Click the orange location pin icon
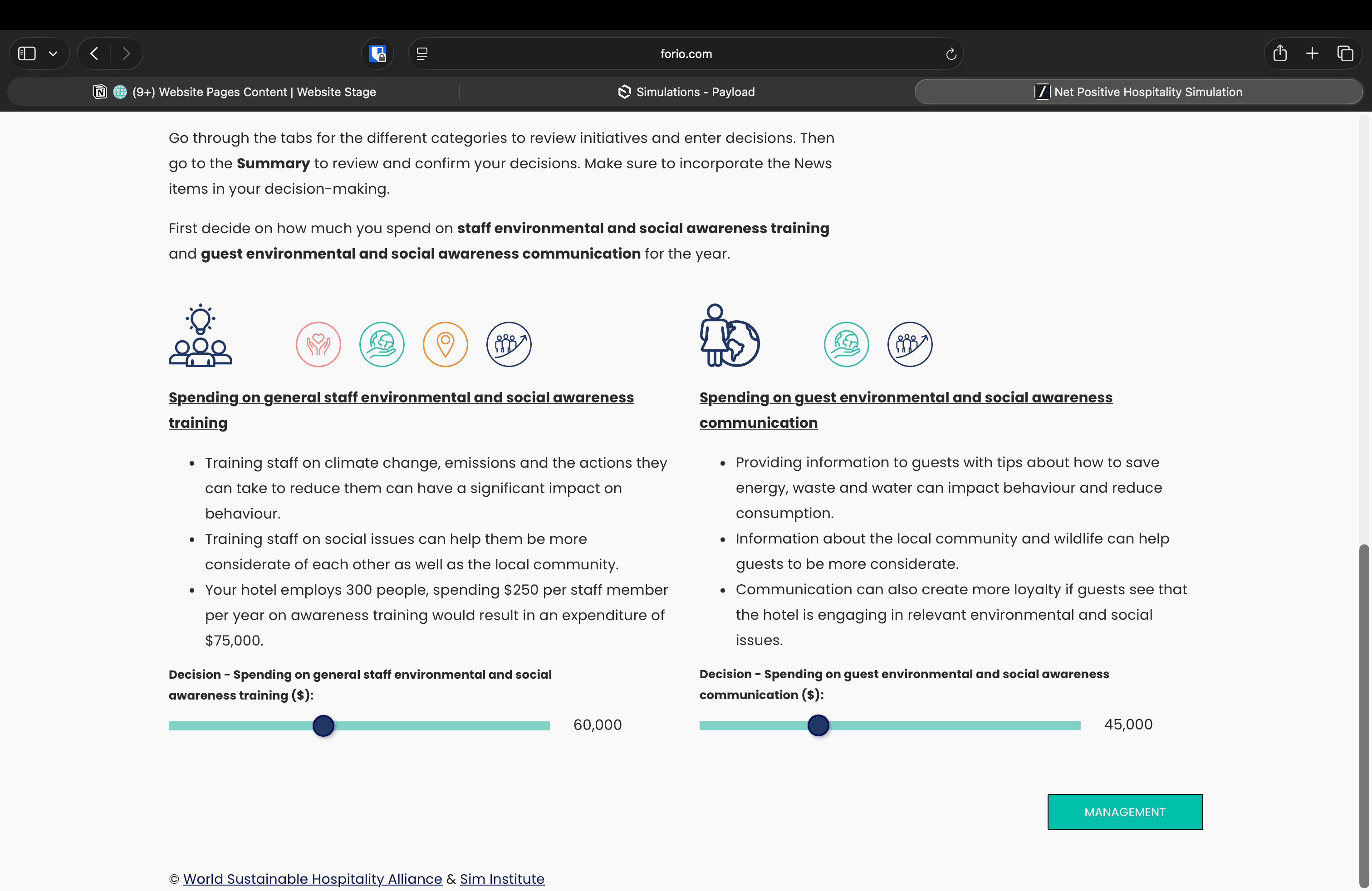Viewport: 1372px width, 891px height. 445,344
